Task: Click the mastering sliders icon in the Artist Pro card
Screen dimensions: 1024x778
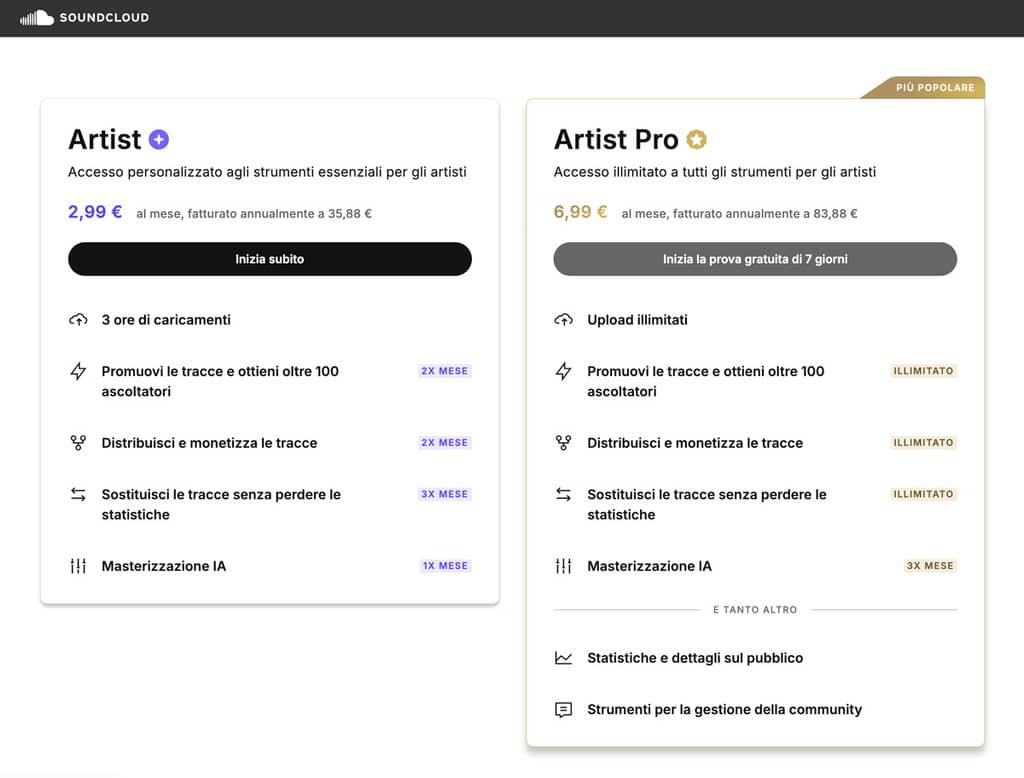Action: [564, 566]
